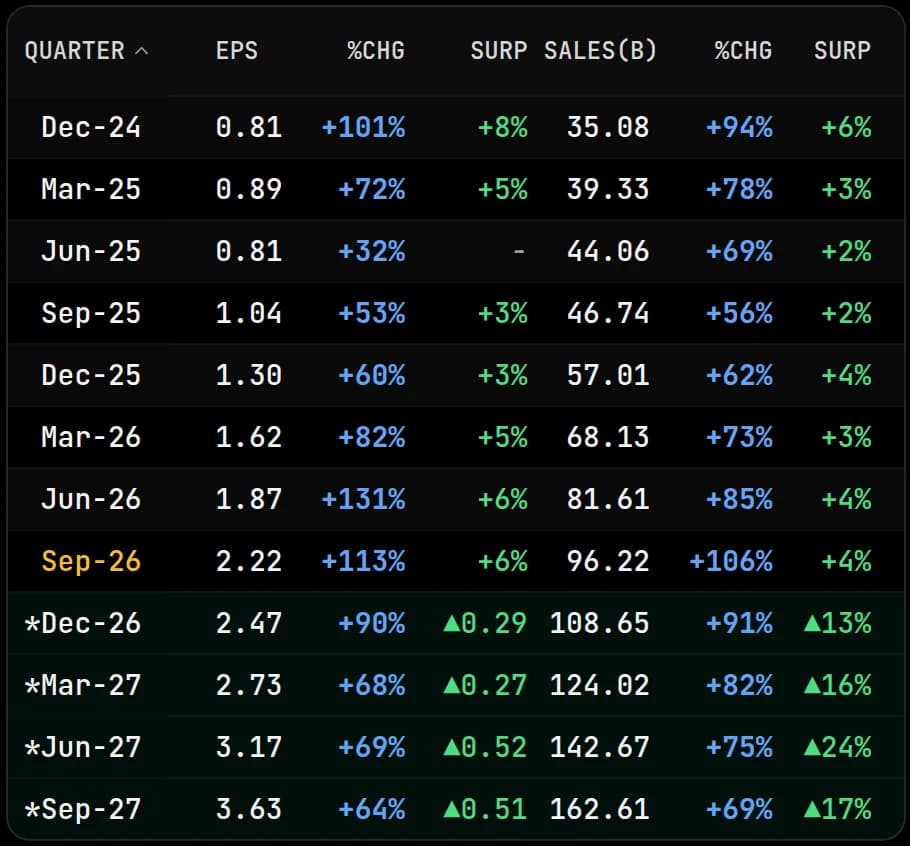Viewport: 910px width, 846px height.
Task: Click the sales value 68.13
Action: (x=608, y=437)
